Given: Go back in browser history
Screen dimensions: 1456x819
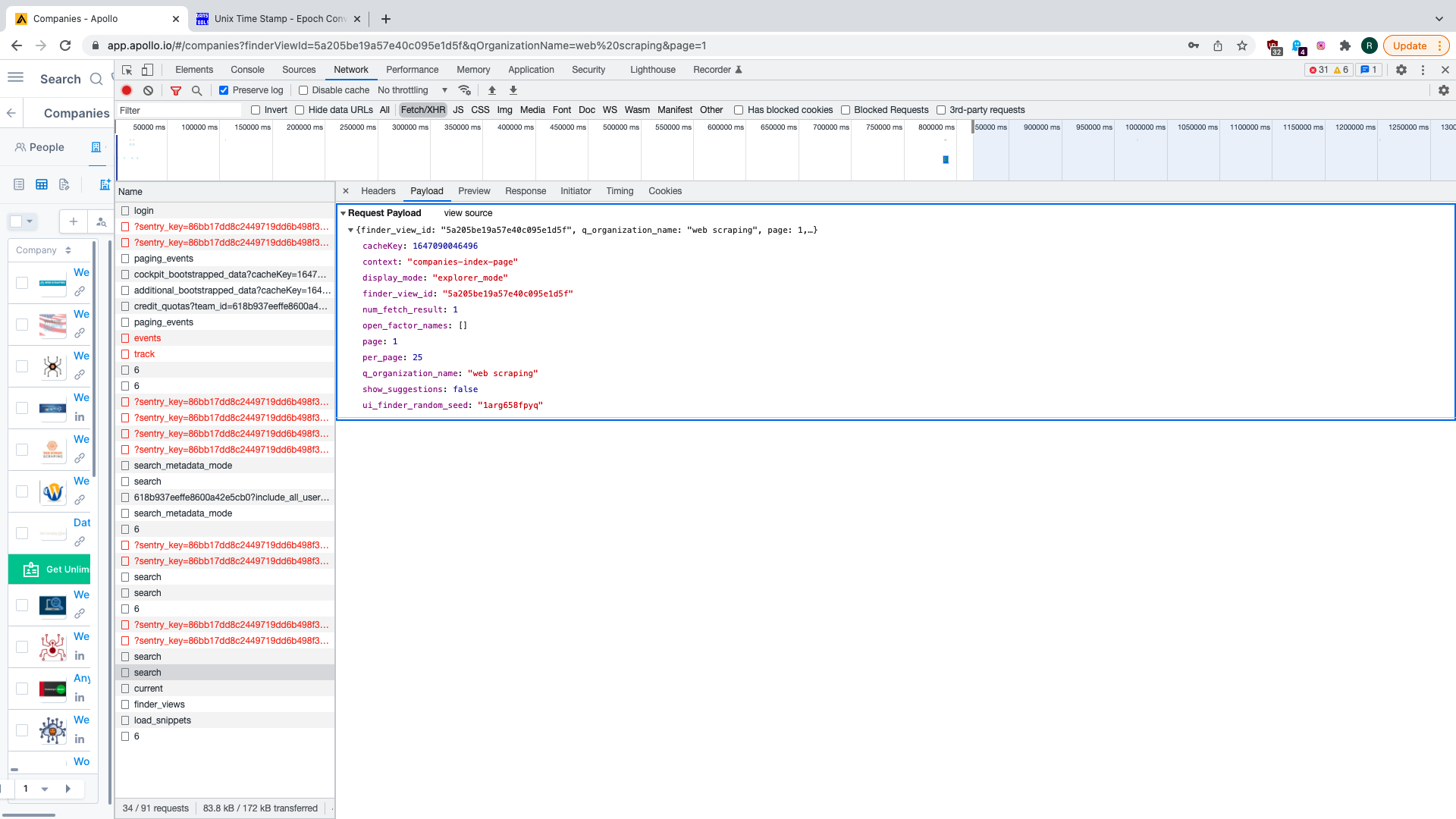Looking at the screenshot, I should coord(17,45).
